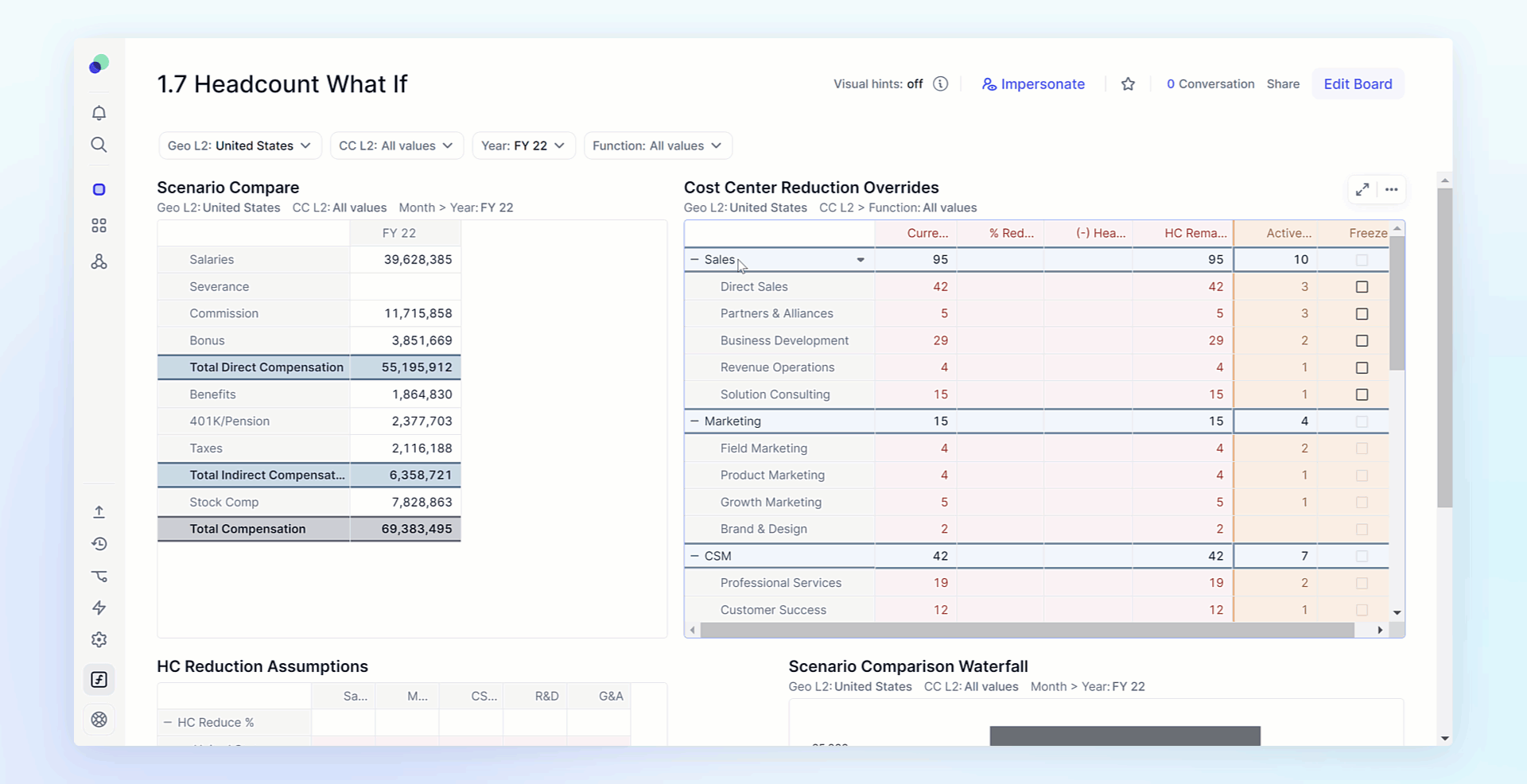Open the settings gear in sidebar
1527x784 pixels.
pos(99,640)
